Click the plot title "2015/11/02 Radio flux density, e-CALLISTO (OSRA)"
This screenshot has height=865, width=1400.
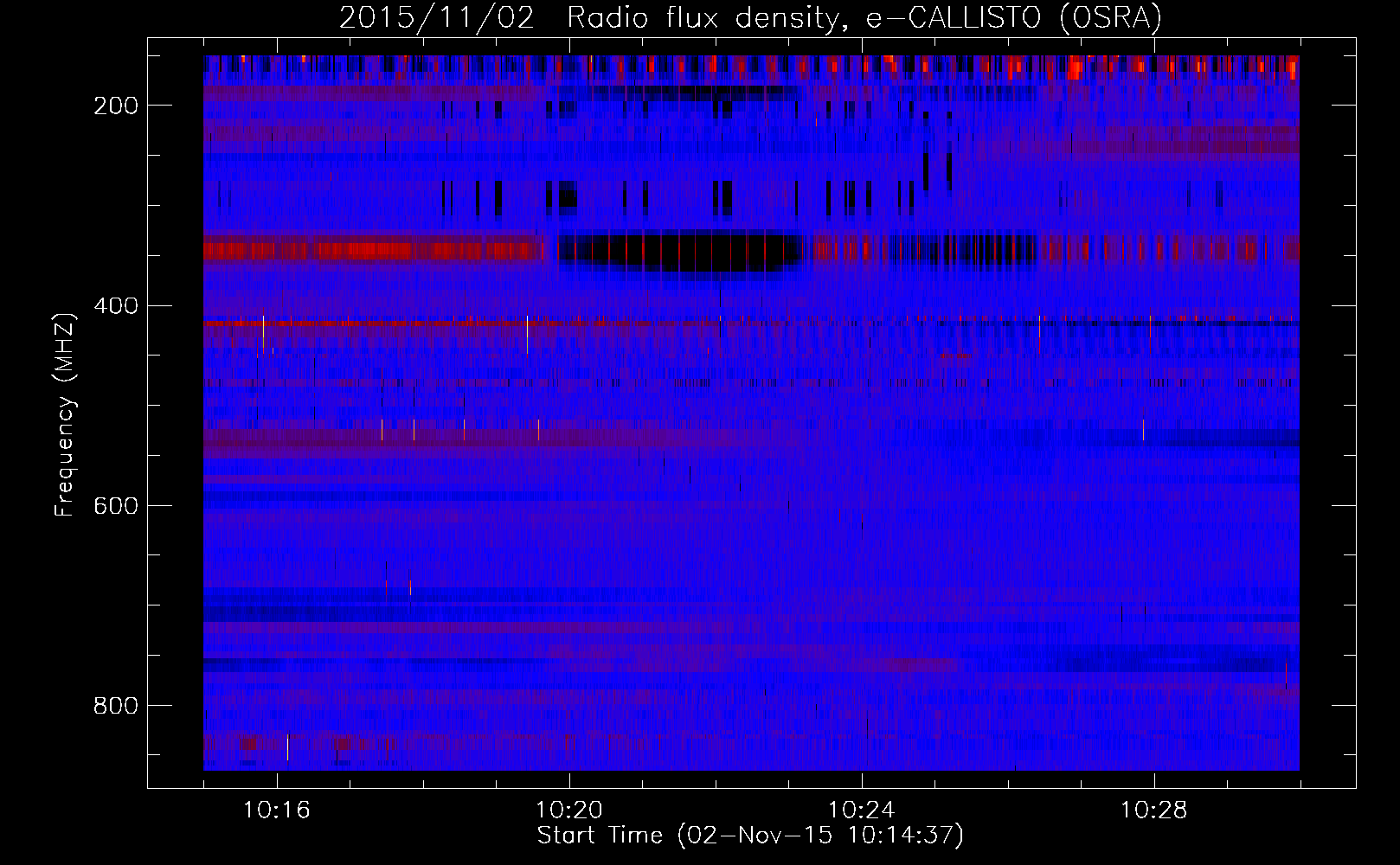pyautogui.click(x=750, y=17)
